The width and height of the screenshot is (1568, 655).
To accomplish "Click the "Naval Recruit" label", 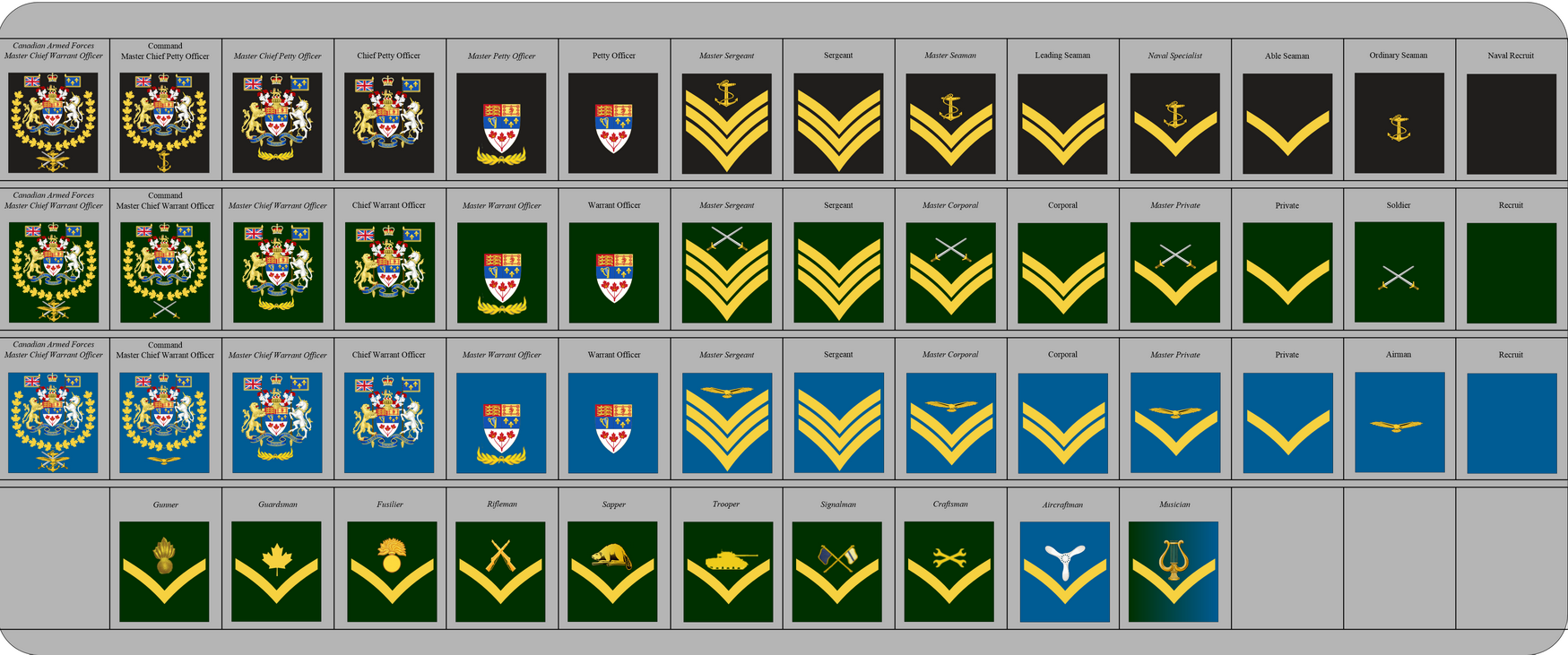I will 1511,56.
